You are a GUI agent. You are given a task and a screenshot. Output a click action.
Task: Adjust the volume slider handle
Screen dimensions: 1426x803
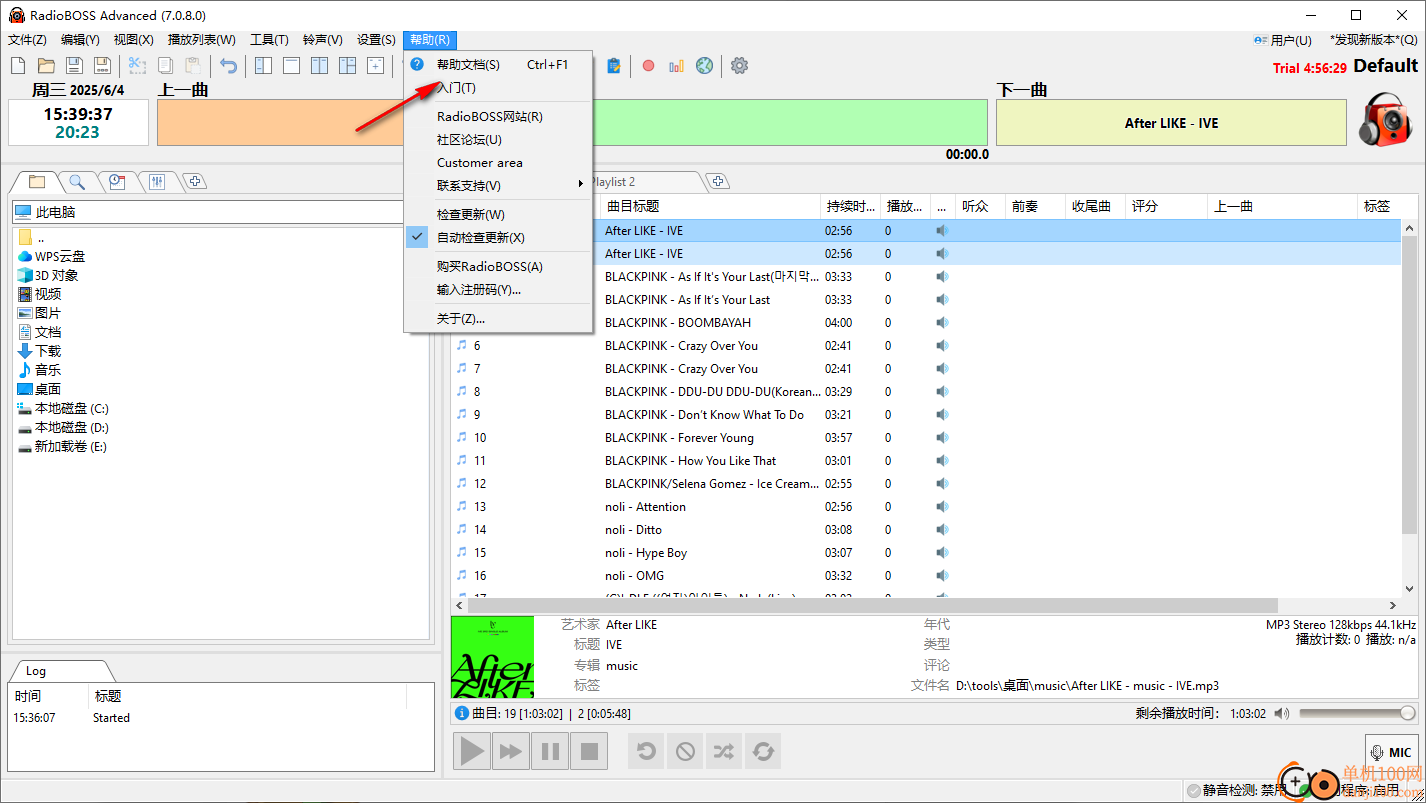click(x=1407, y=713)
